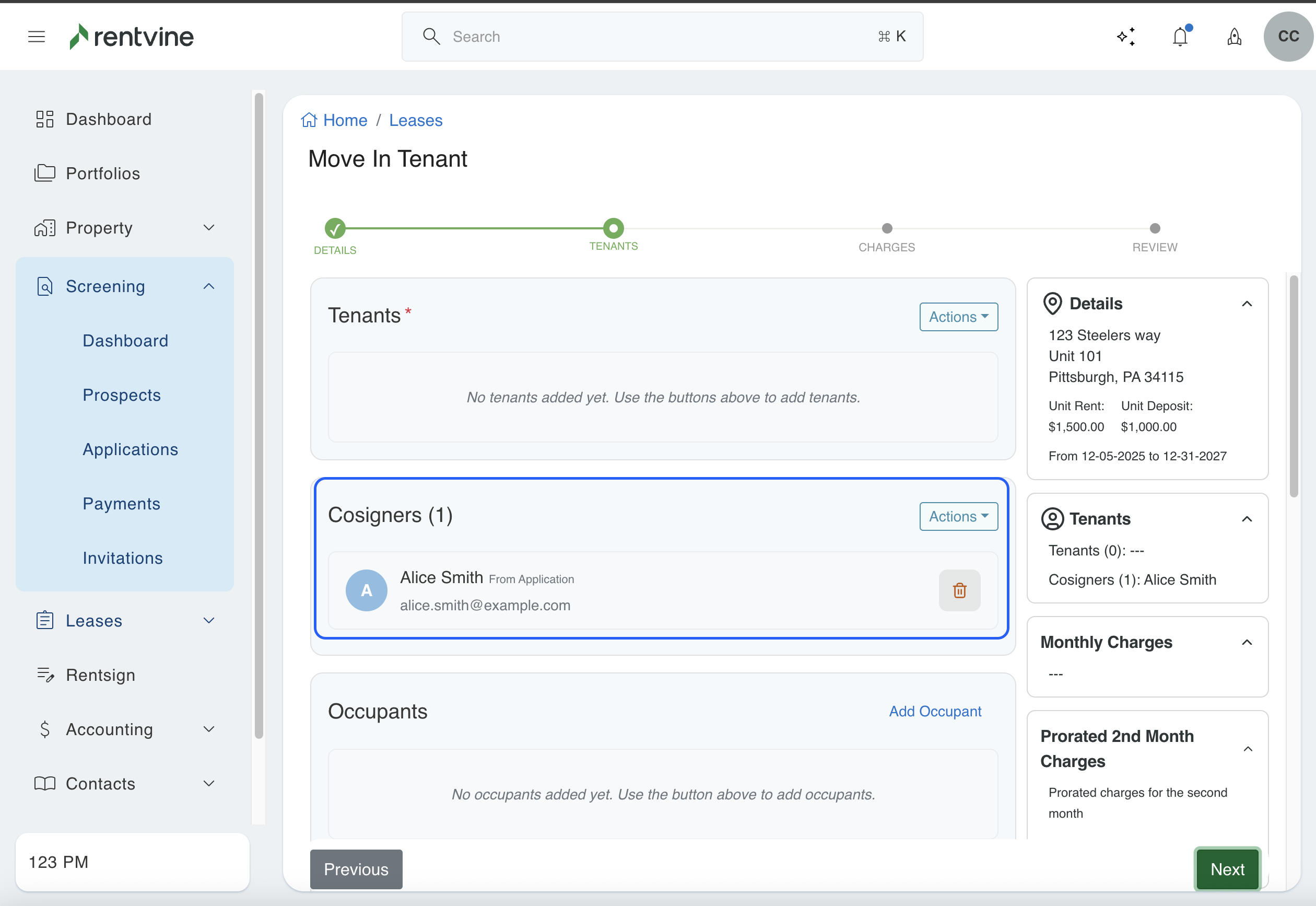Collapse the Tenants summary panel

pyautogui.click(x=1247, y=519)
